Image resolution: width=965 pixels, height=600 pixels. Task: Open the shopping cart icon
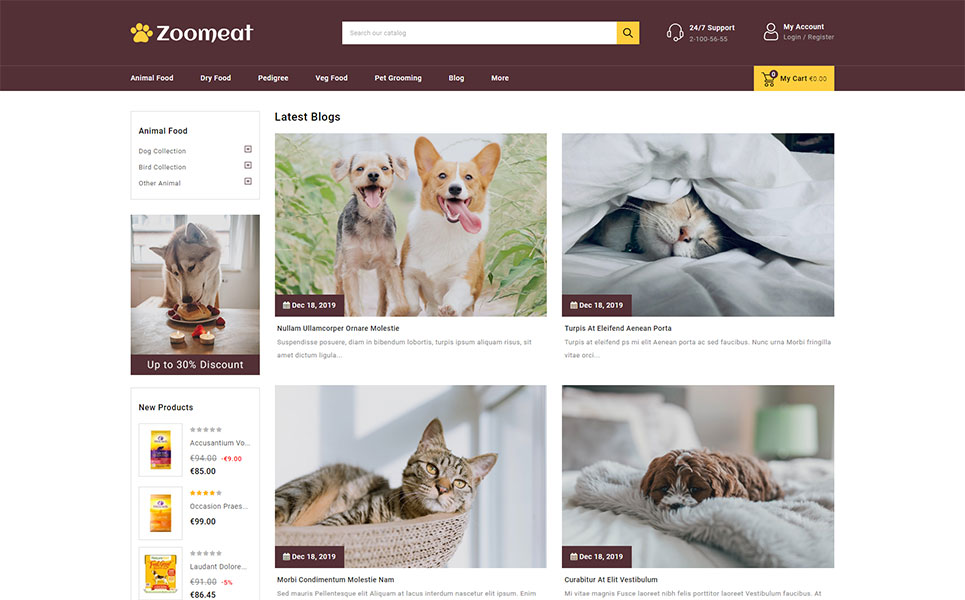click(x=769, y=79)
